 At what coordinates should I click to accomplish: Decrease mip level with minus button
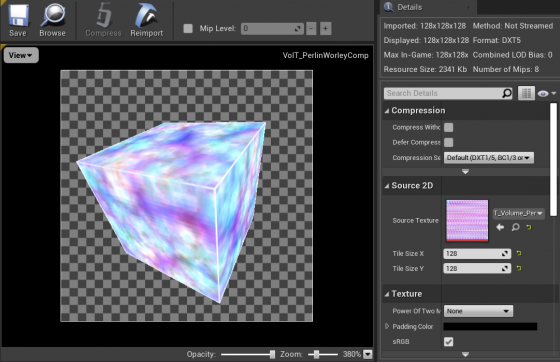pyautogui.click(x=311, y=29)
